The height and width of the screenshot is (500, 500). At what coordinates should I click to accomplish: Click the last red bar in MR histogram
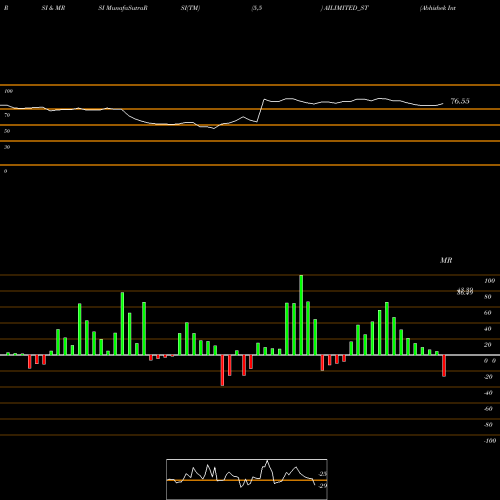click(x=444, y=366)
